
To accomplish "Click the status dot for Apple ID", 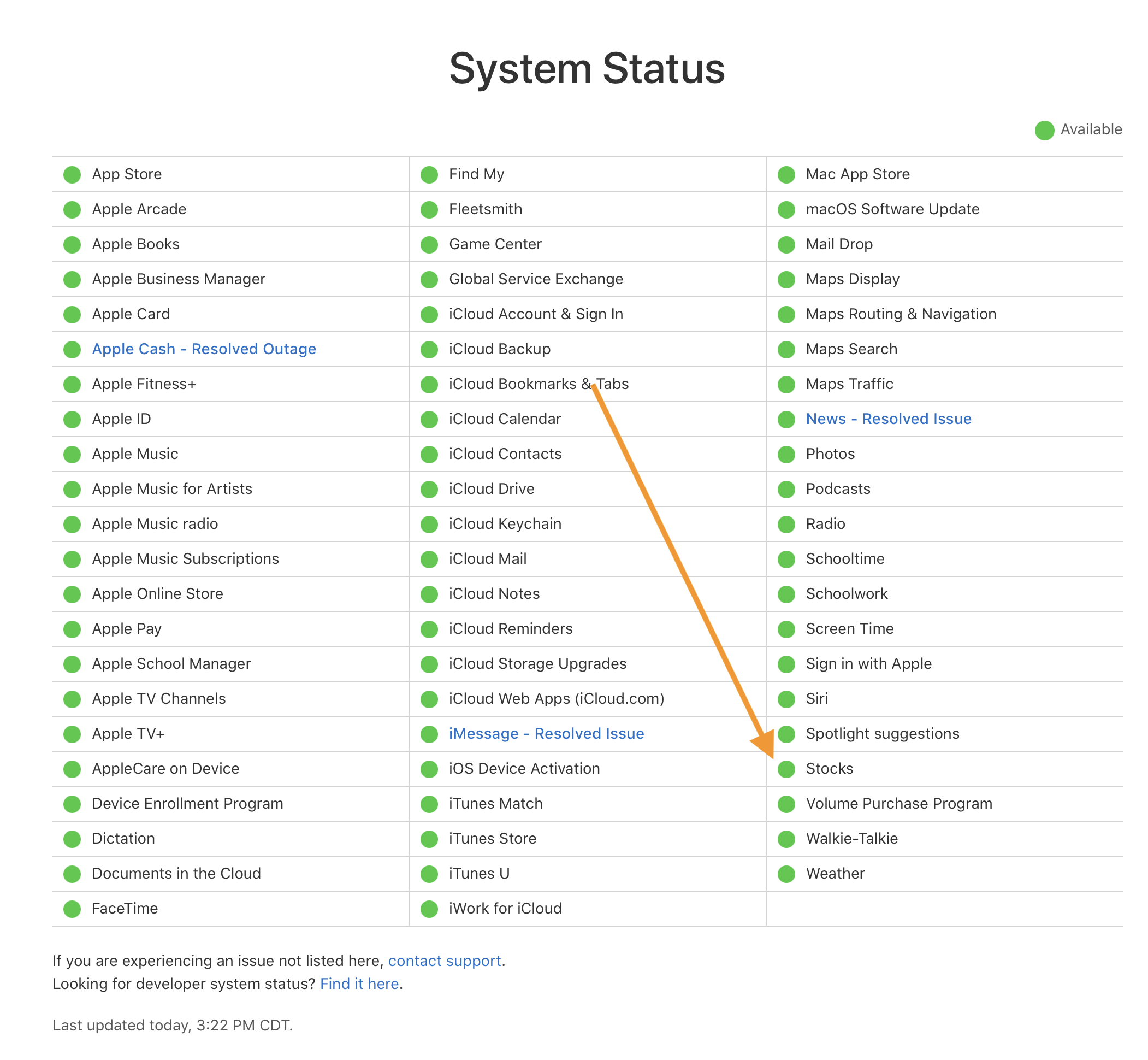I will pos(72,419).
